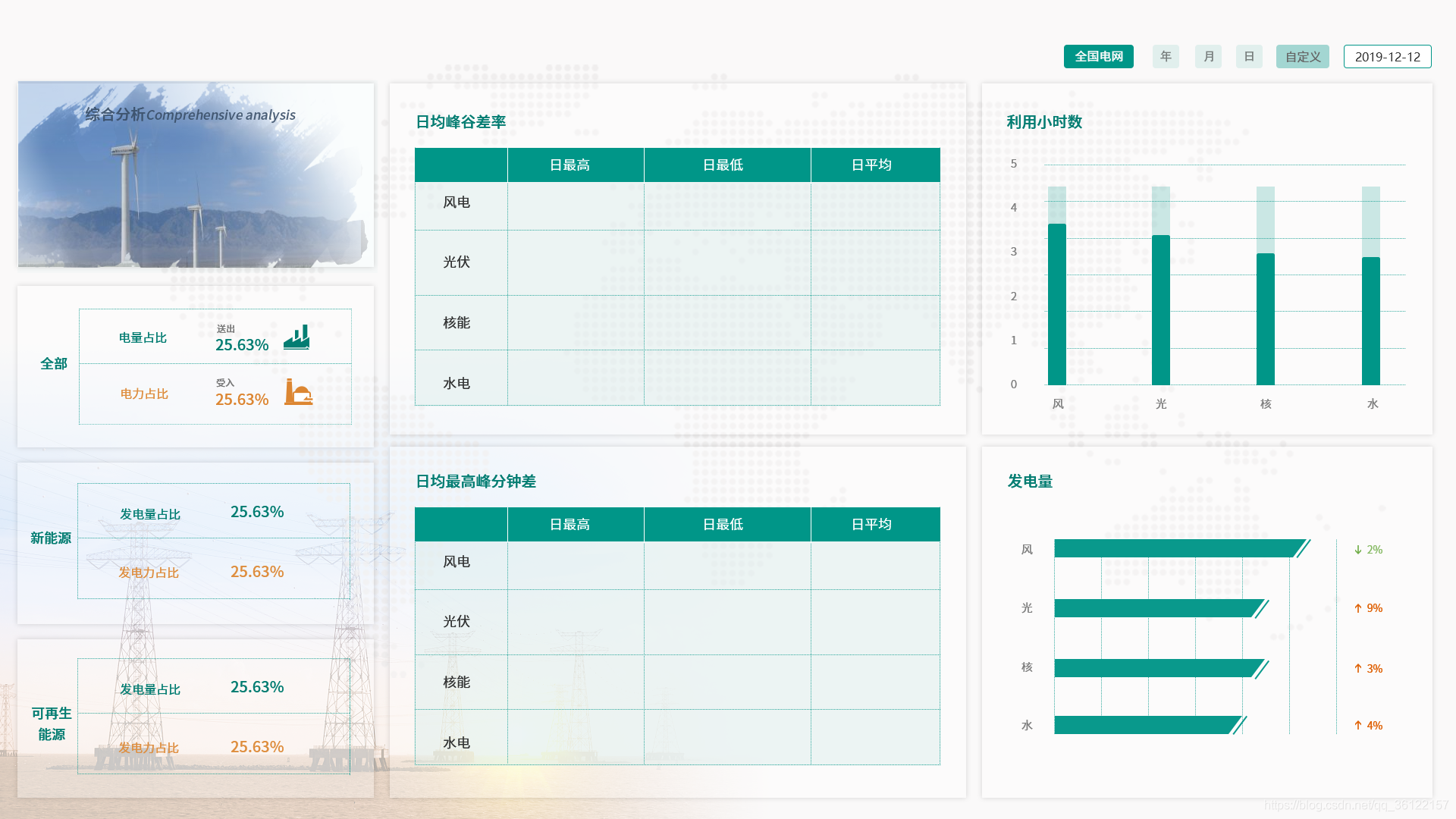Click the up arrow next to 9%
Viewport: 1456px width, 819px height.
[1358, 608]
